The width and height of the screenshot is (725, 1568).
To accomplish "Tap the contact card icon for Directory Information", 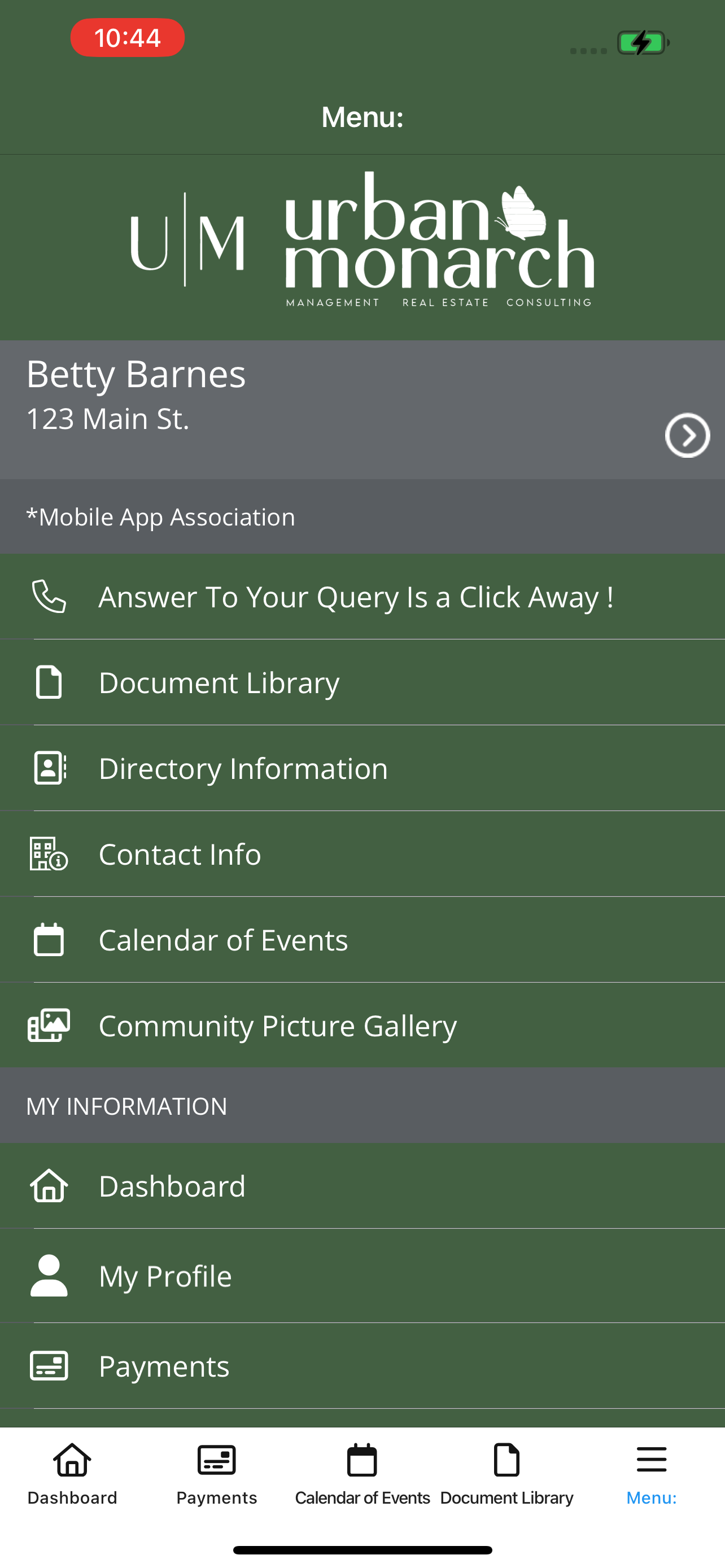I will [x=50, y=768].
